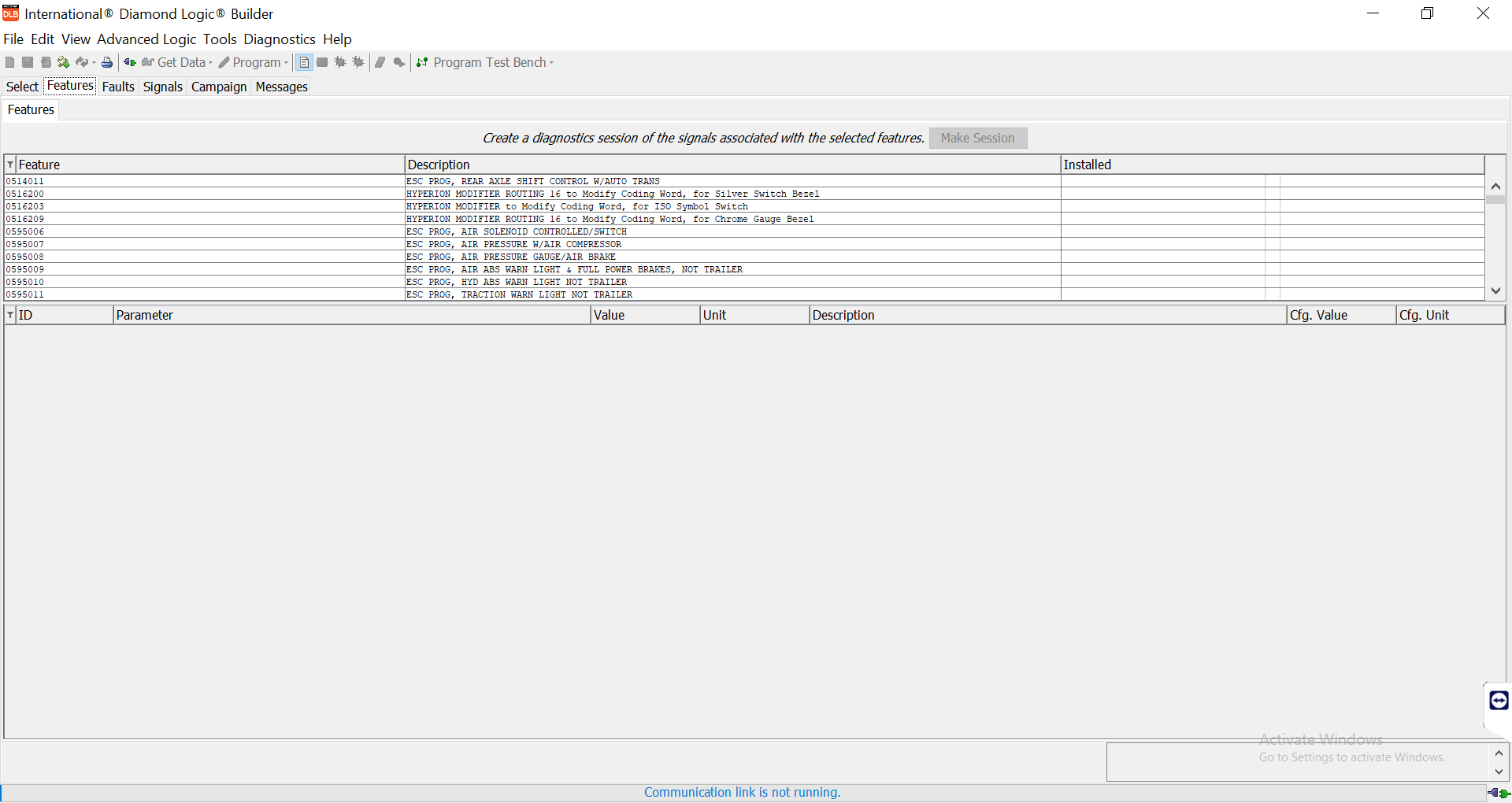Click the dark module toolbar icon
The height and width of the screenshot is (803, 1512).
(322, 62)
